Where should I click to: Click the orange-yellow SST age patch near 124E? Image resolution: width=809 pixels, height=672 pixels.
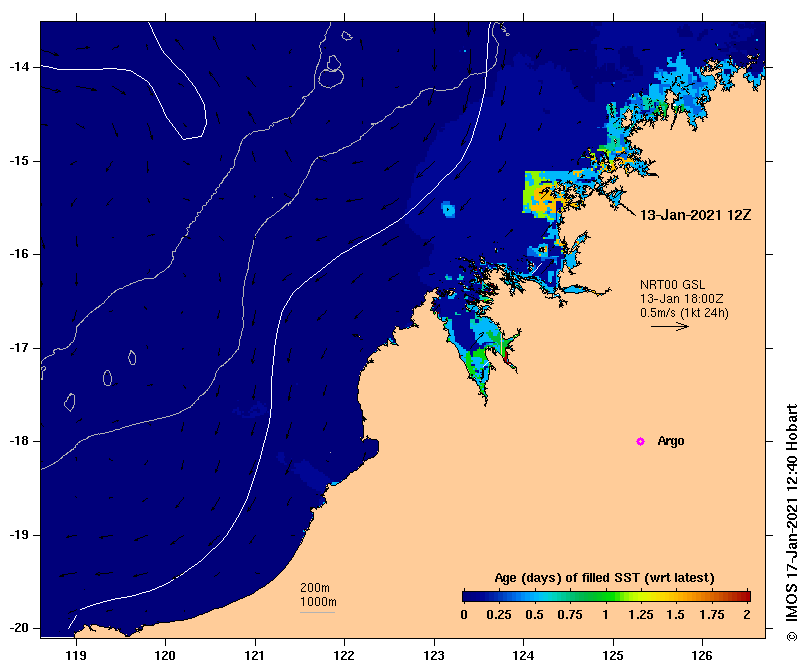[542, 196]
